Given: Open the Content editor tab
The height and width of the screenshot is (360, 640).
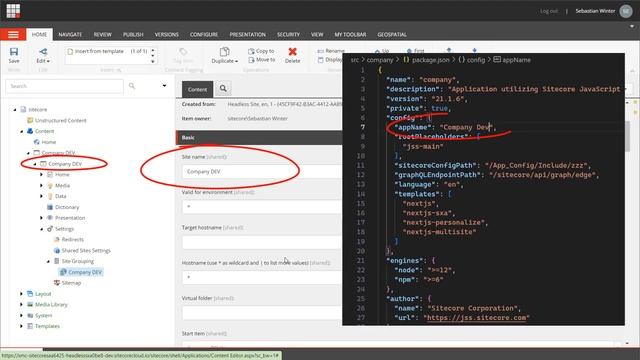Looking at the screenshot, I should click(198, 89).
